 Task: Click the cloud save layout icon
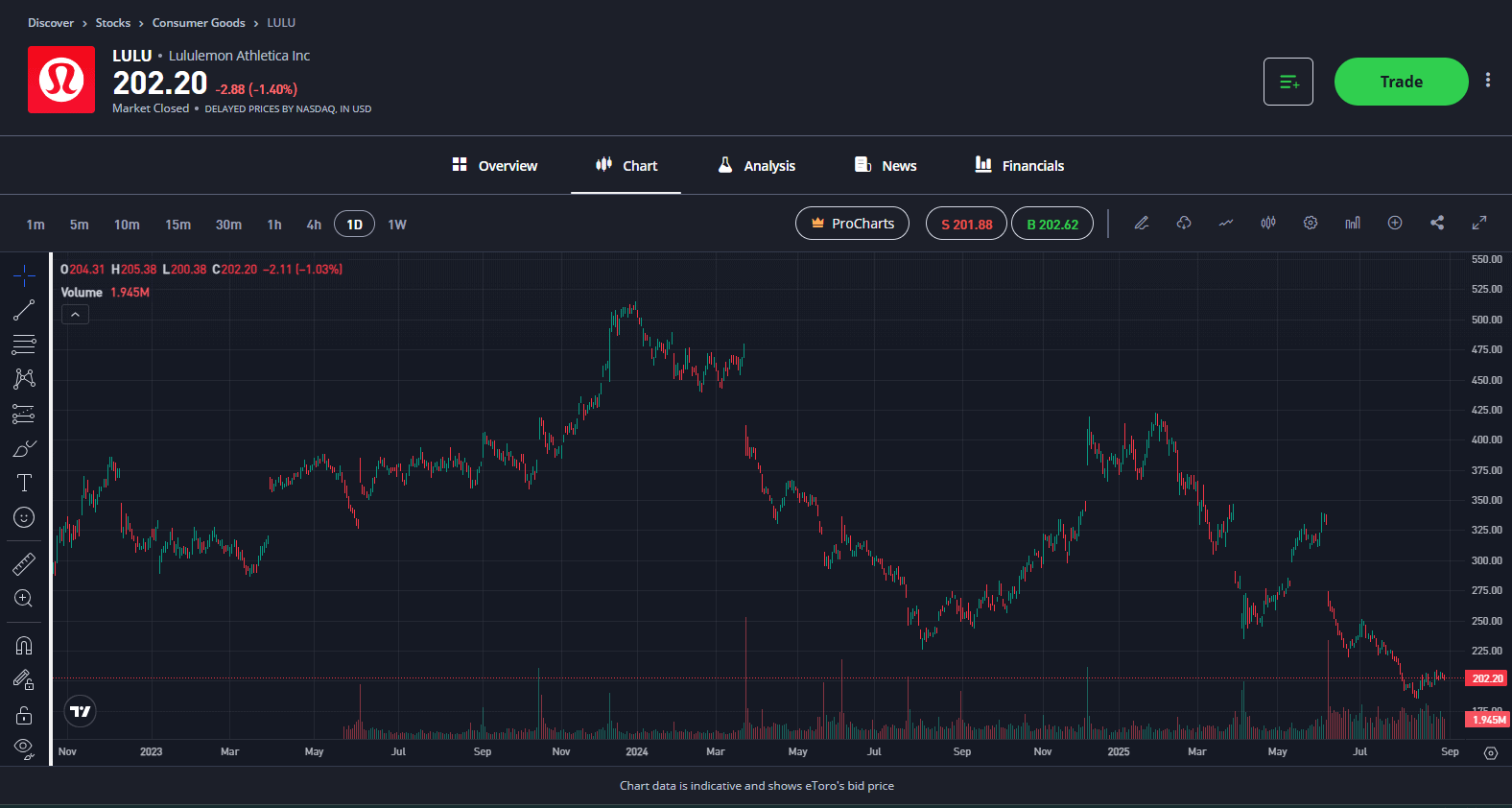click(x=1184, y=223)
